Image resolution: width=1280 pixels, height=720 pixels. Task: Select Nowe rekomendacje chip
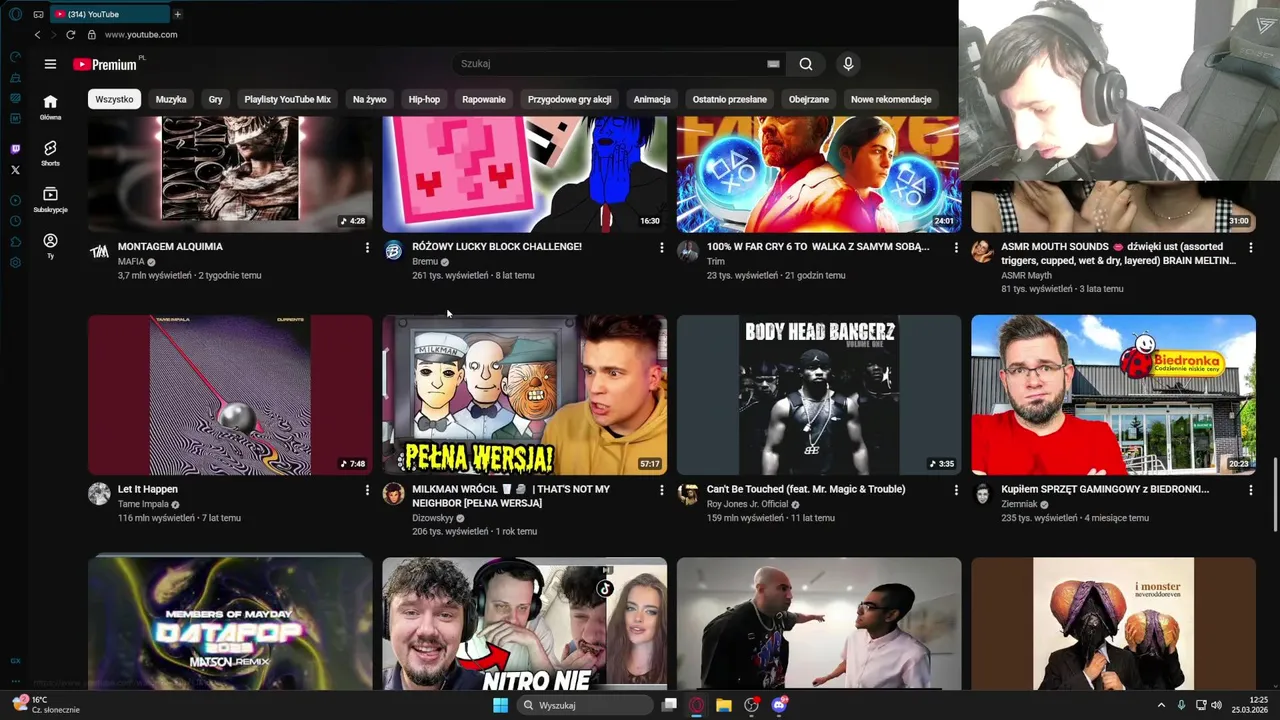tap(891, 99)
